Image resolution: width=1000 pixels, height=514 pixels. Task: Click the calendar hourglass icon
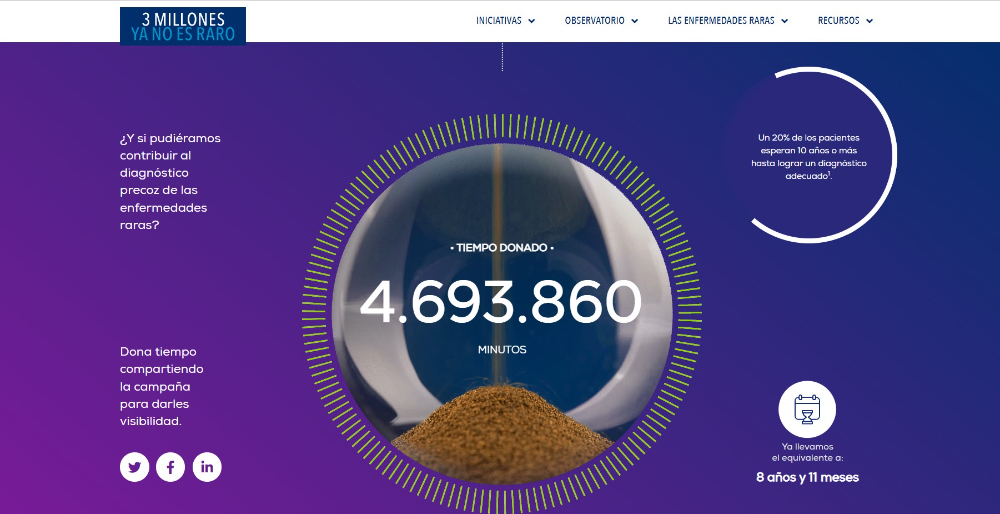click(807, 409)
